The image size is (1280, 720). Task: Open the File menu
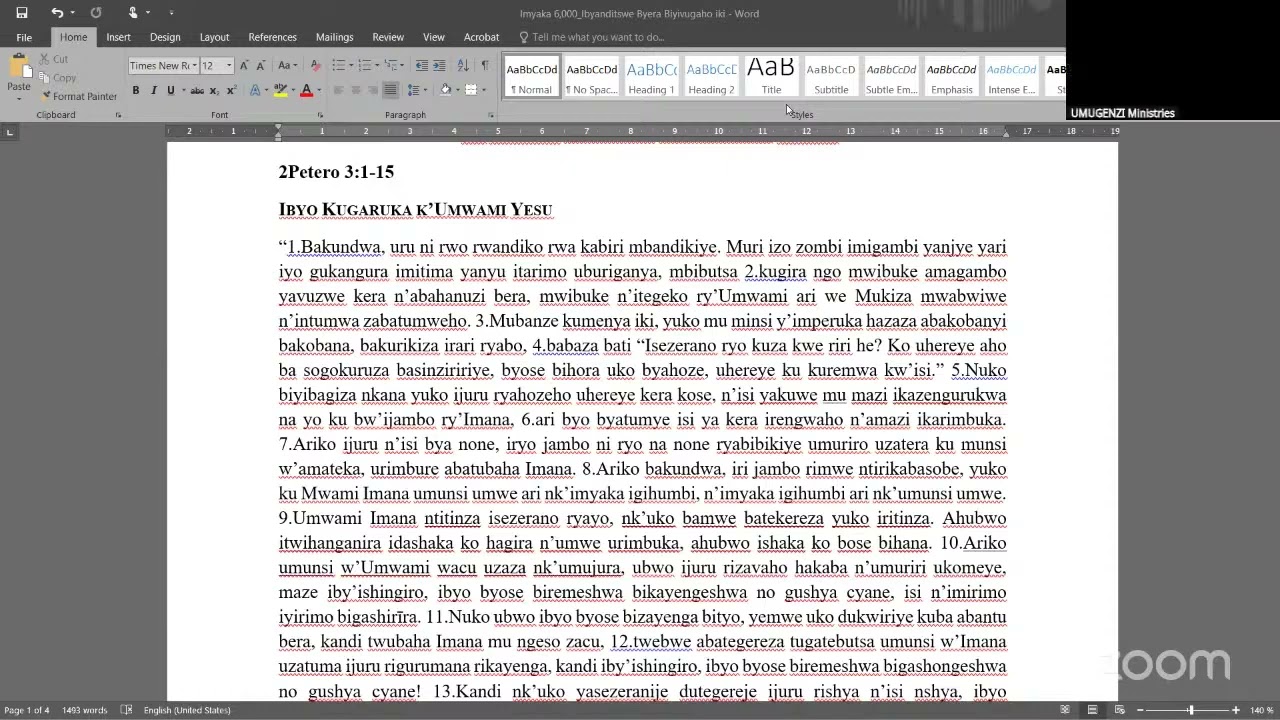coord(24,37)
